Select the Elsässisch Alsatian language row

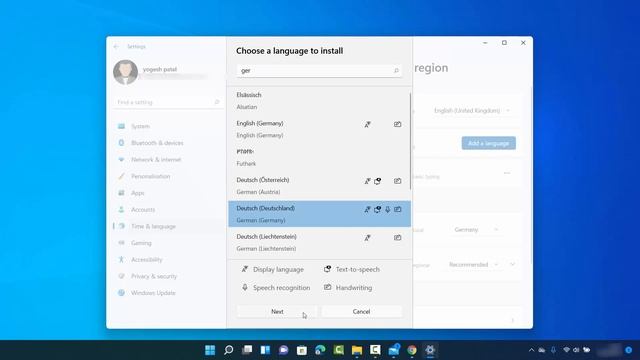pos(319,101)
